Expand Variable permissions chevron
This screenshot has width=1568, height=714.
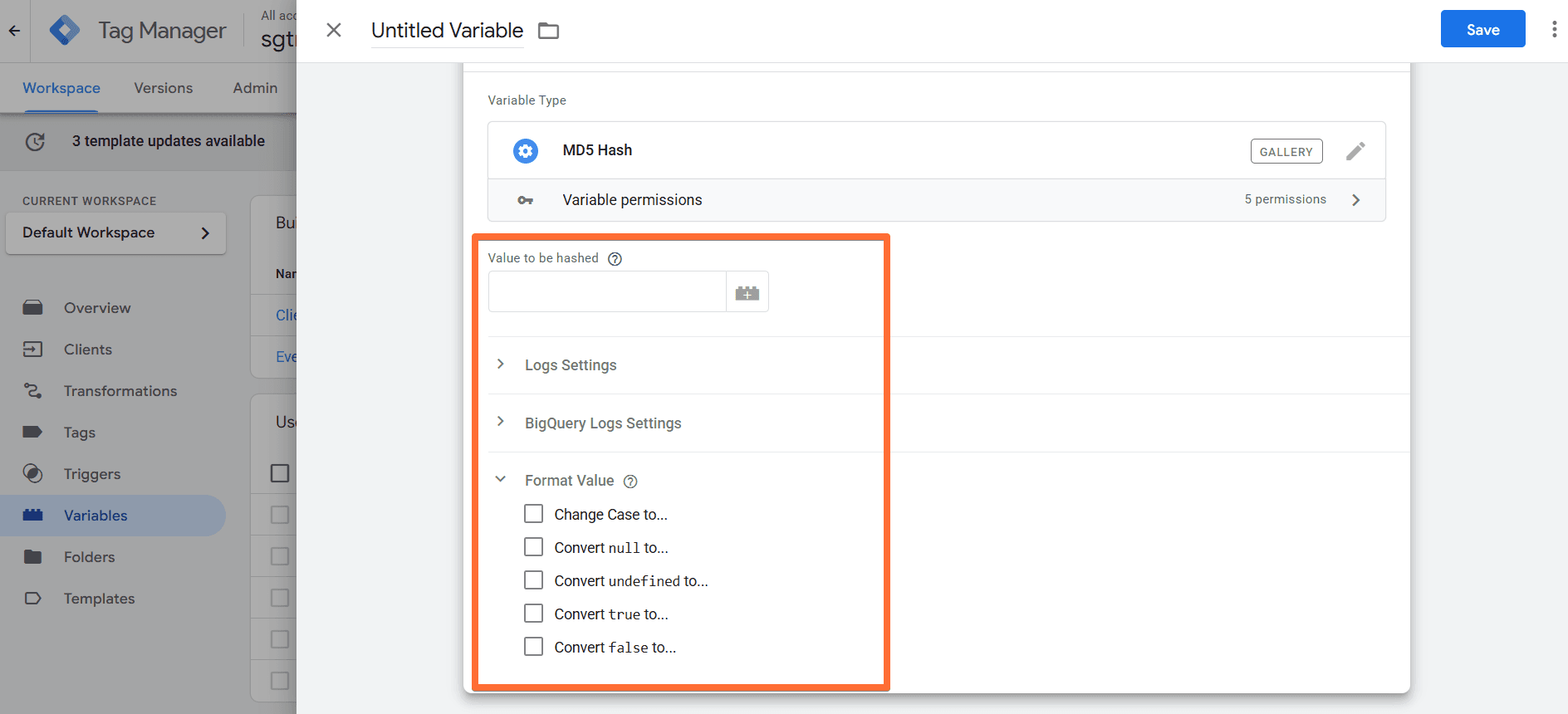[1355, 200]
